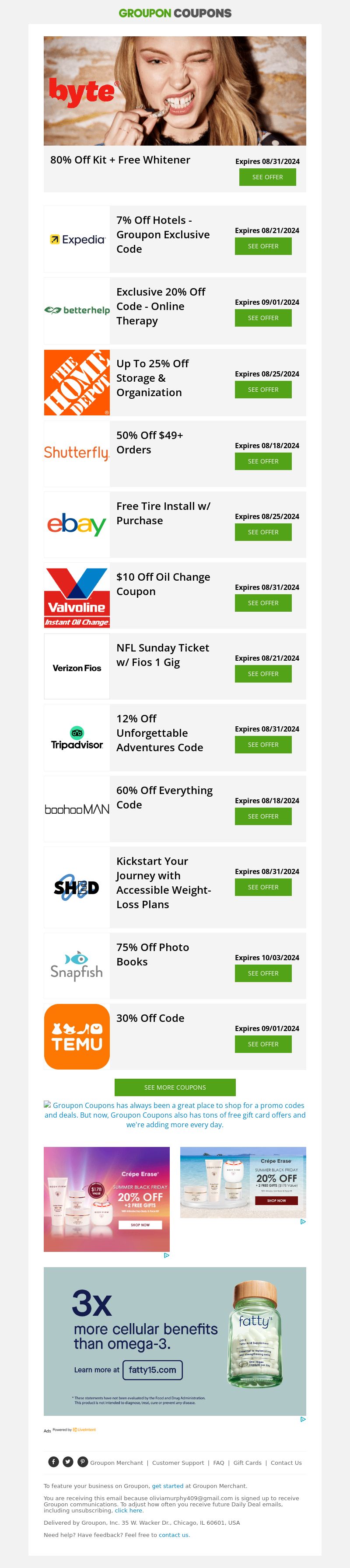Open the Customer Support footer link
The width and height of the screenshot is (350, 1568).
[178, 1463]
